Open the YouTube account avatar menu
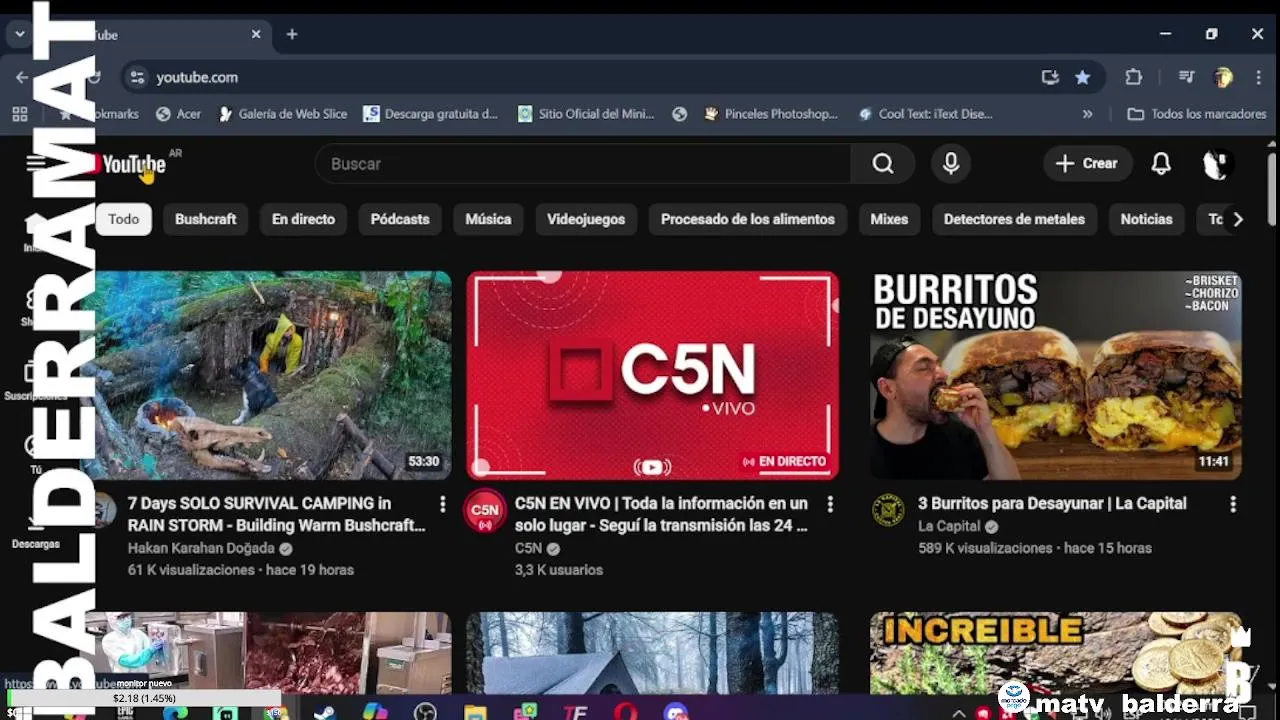Screen dimensions: 1280x720 tap(1216, 164)
